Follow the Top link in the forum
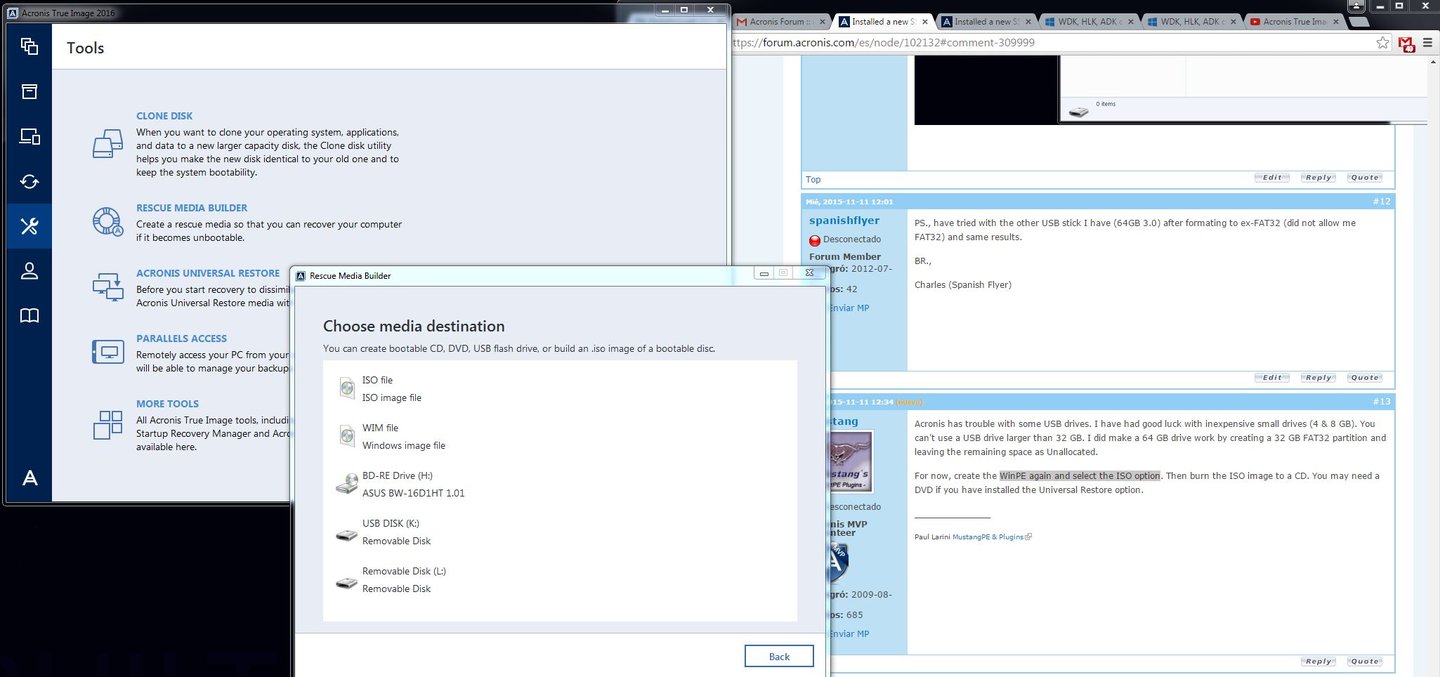Image resolution: width=1440 pixels, height=677 pixels. (x=813, y=180)
